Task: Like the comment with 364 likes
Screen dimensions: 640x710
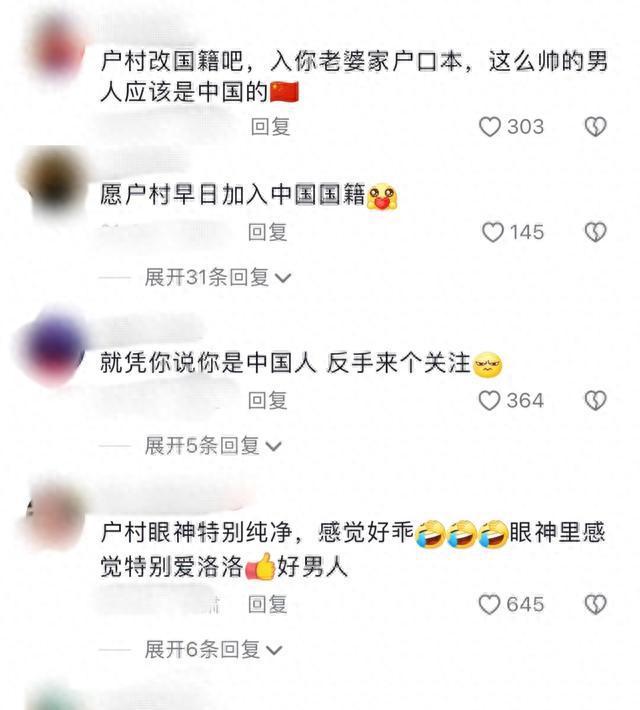Action: [490, 401]
